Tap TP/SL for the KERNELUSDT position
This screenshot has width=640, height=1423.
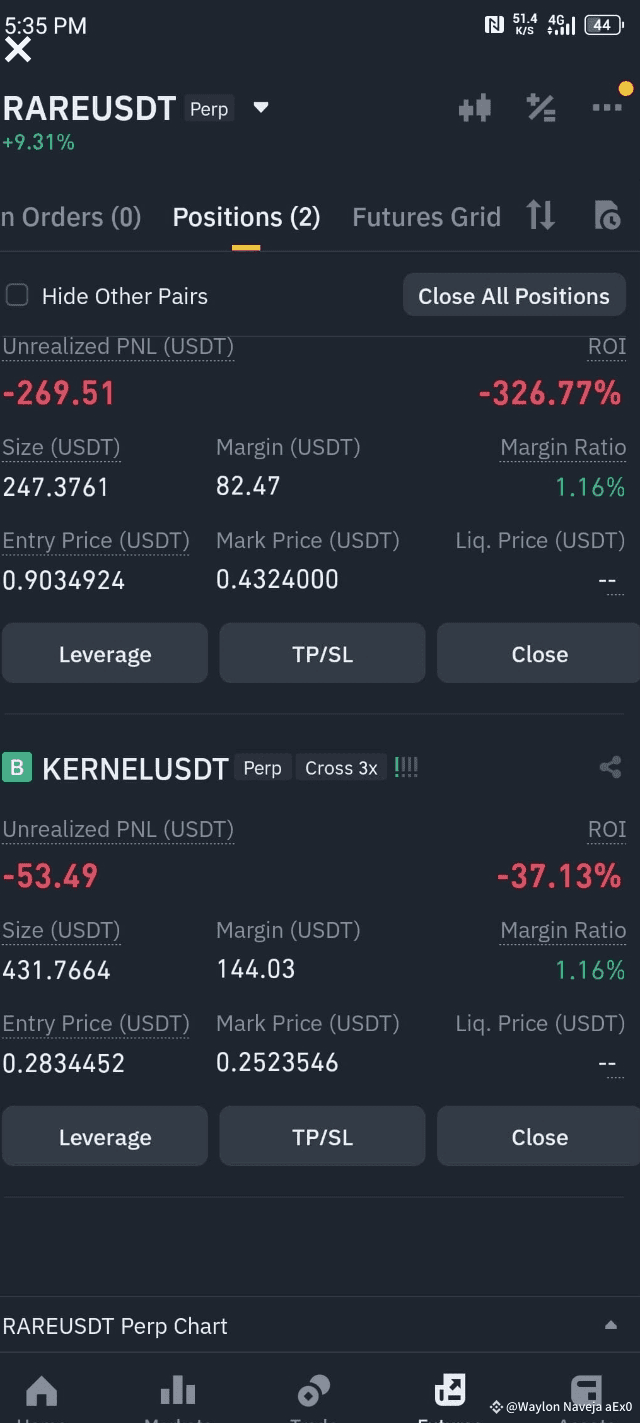point(322,1137)
